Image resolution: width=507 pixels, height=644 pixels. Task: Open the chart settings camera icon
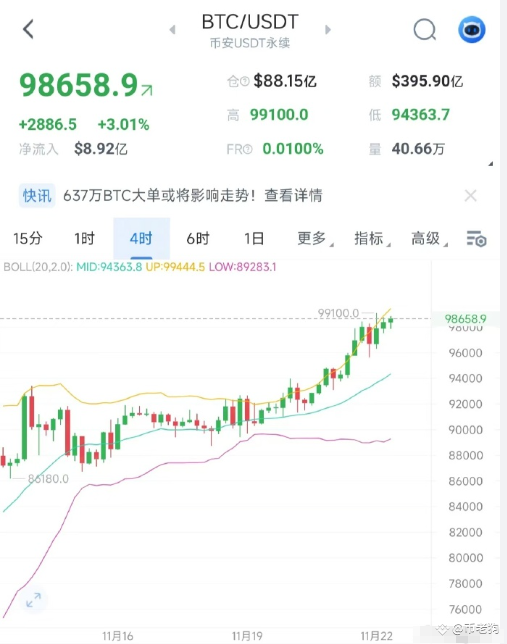pos(477,239)
